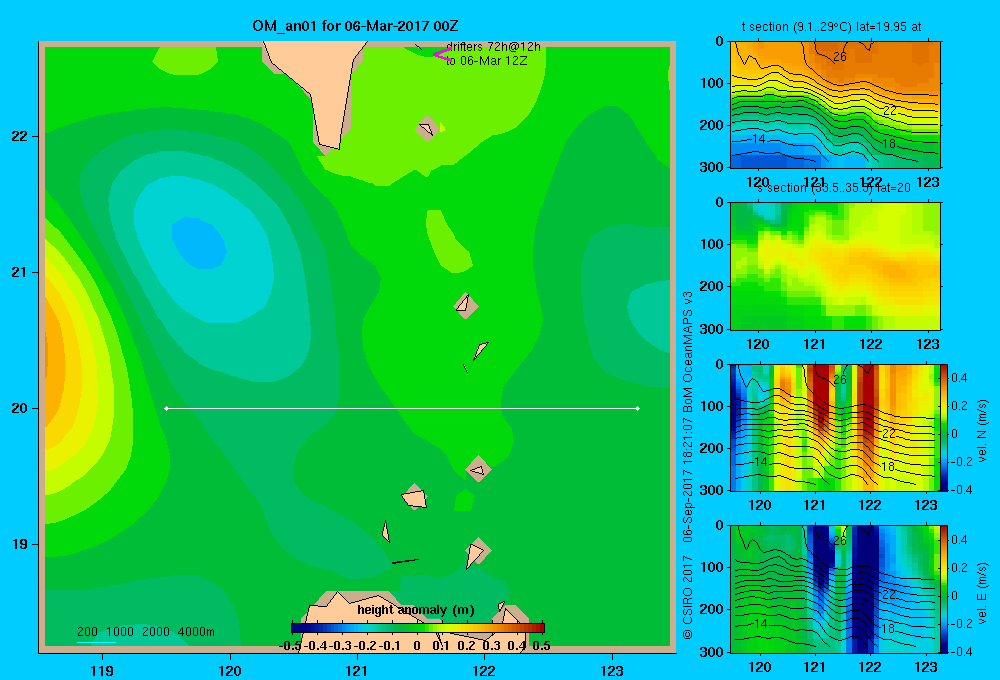This screenshot has width=1000, height=680.
Task: Click the title "OM_an01 for 06-Mar-2017 00Z"
Action: [355, 26]
